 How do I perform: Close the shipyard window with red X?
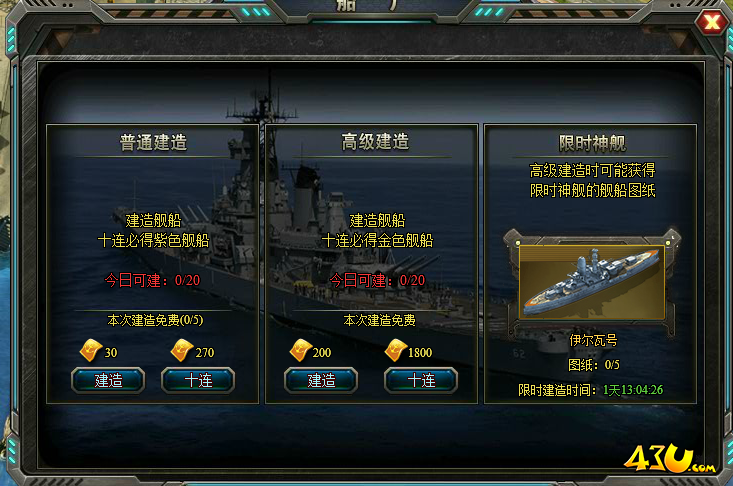coord(711,22)
